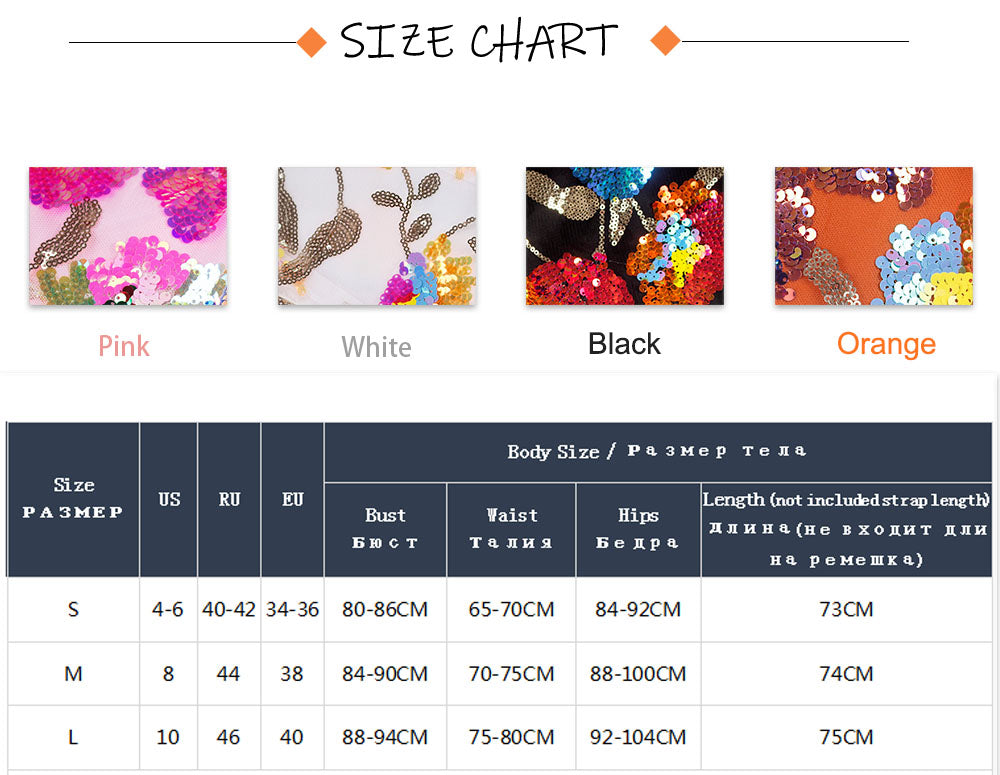Select the size M row label

tap(73, 674)
